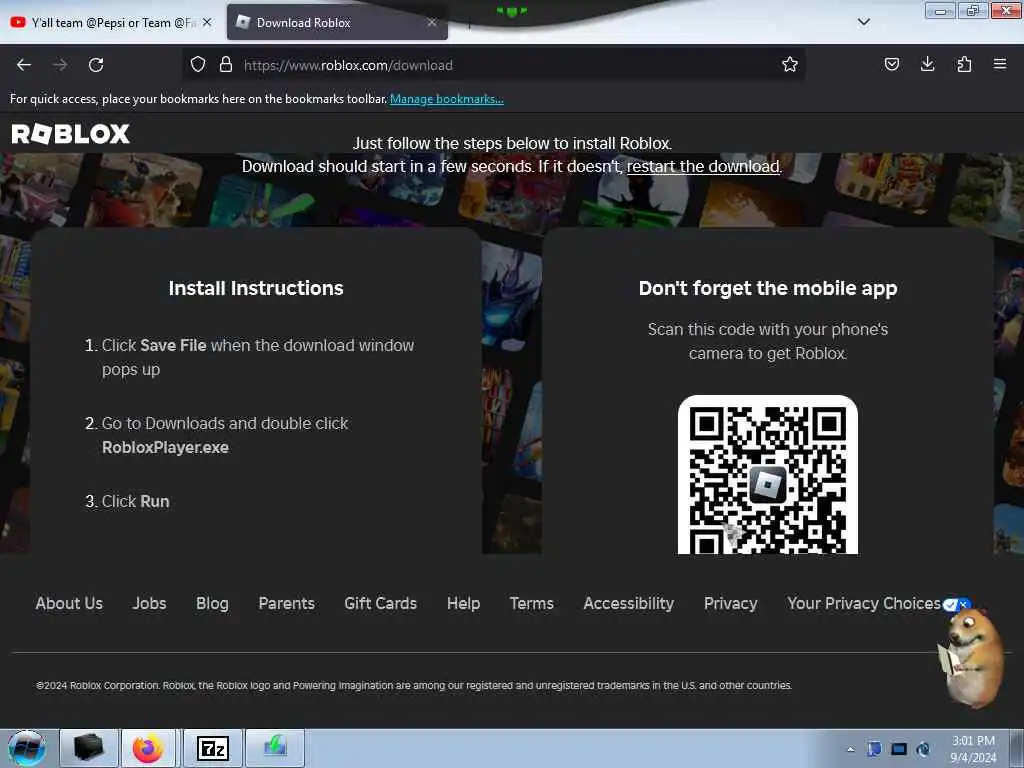Bookmark this page with the star
Screen dimensions: 1024x768
790,65
